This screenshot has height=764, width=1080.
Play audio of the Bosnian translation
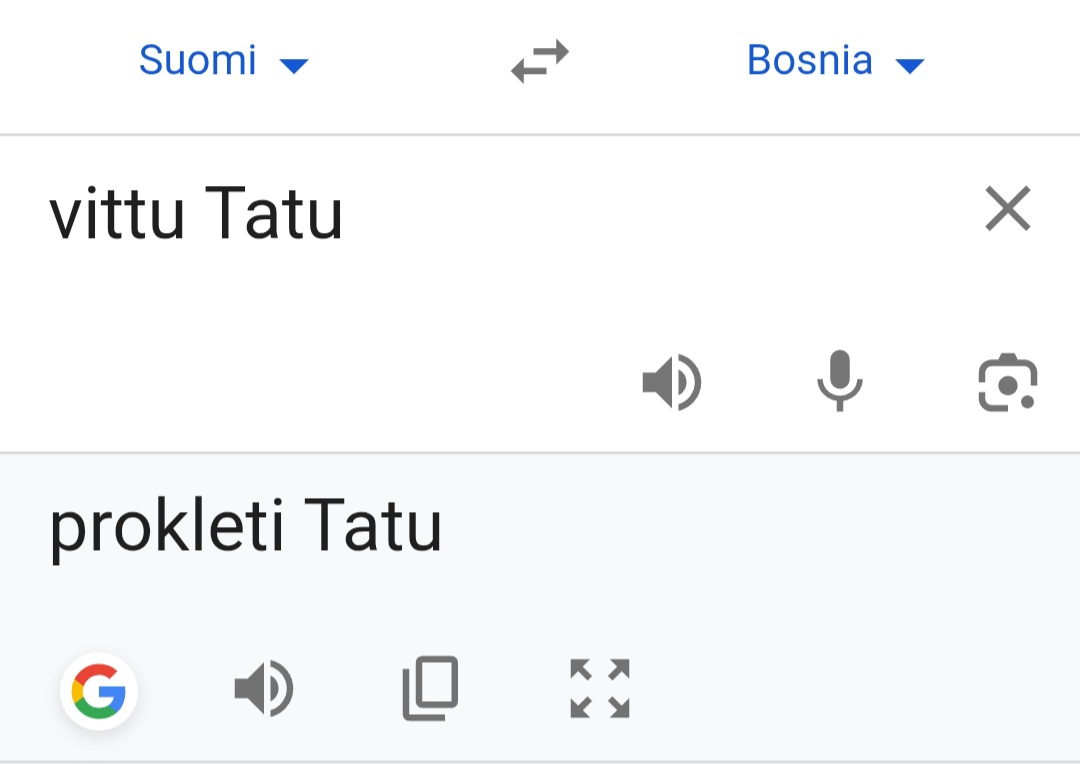264,689
